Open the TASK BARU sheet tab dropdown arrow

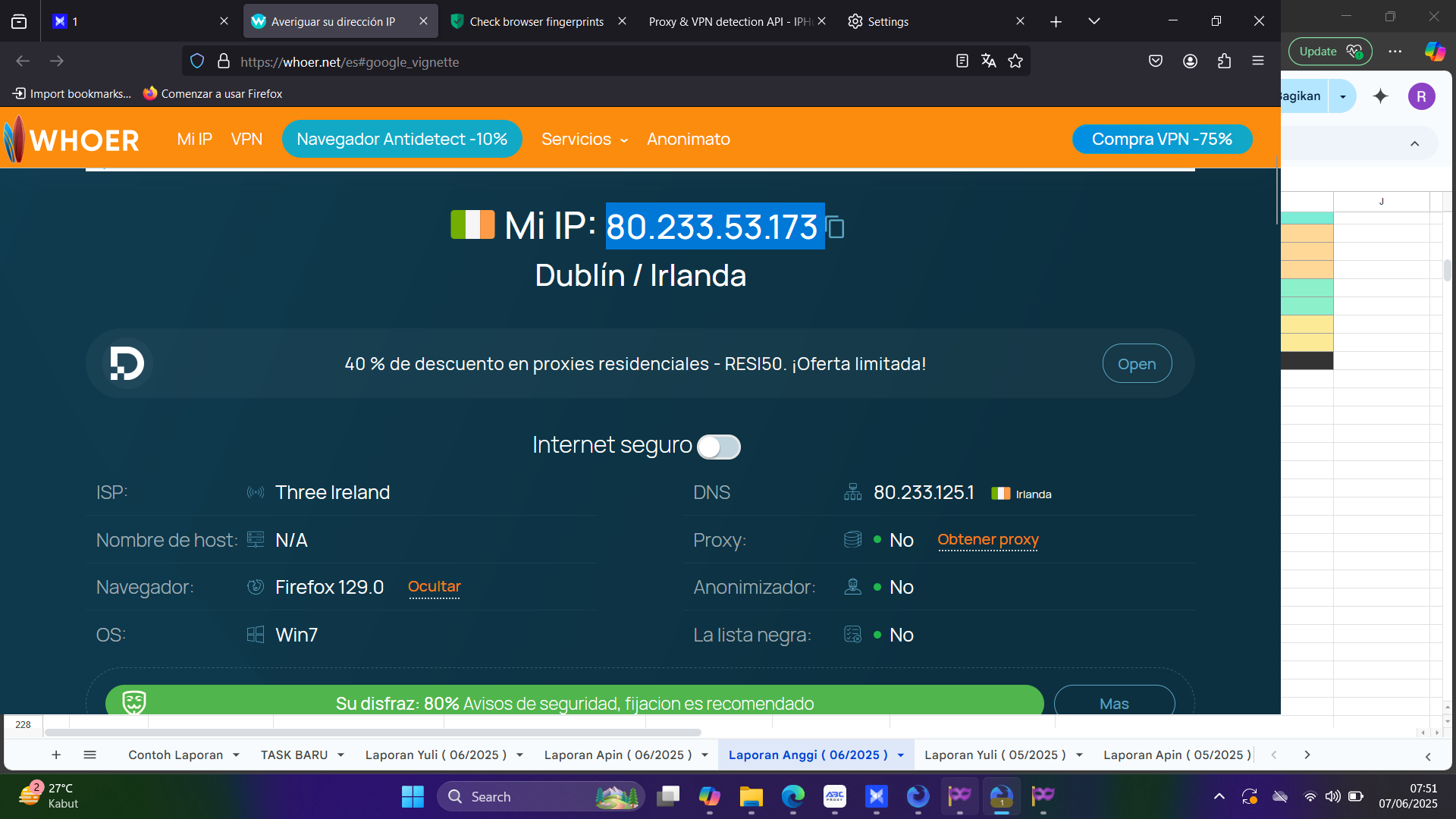(x=340, y=755)
